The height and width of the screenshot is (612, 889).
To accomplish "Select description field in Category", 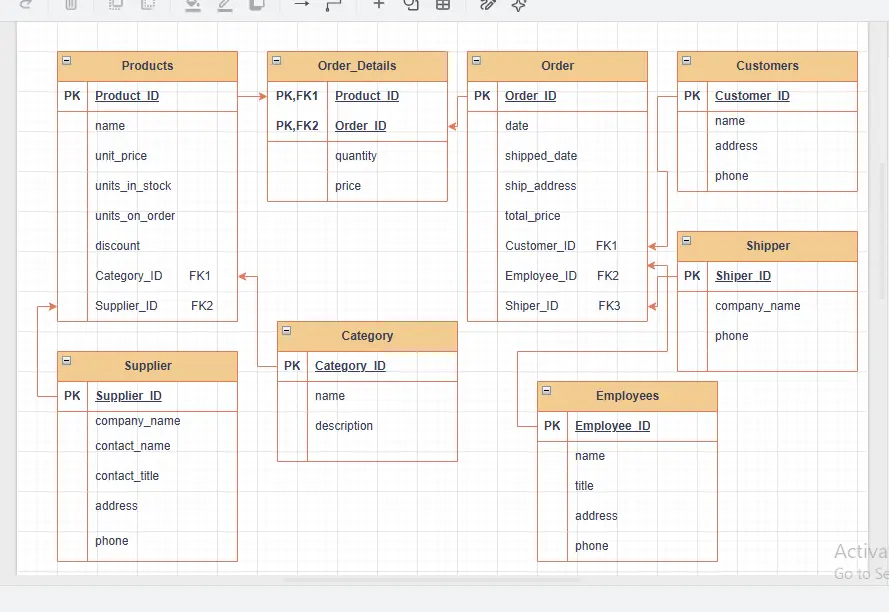I will coord(344,426).
